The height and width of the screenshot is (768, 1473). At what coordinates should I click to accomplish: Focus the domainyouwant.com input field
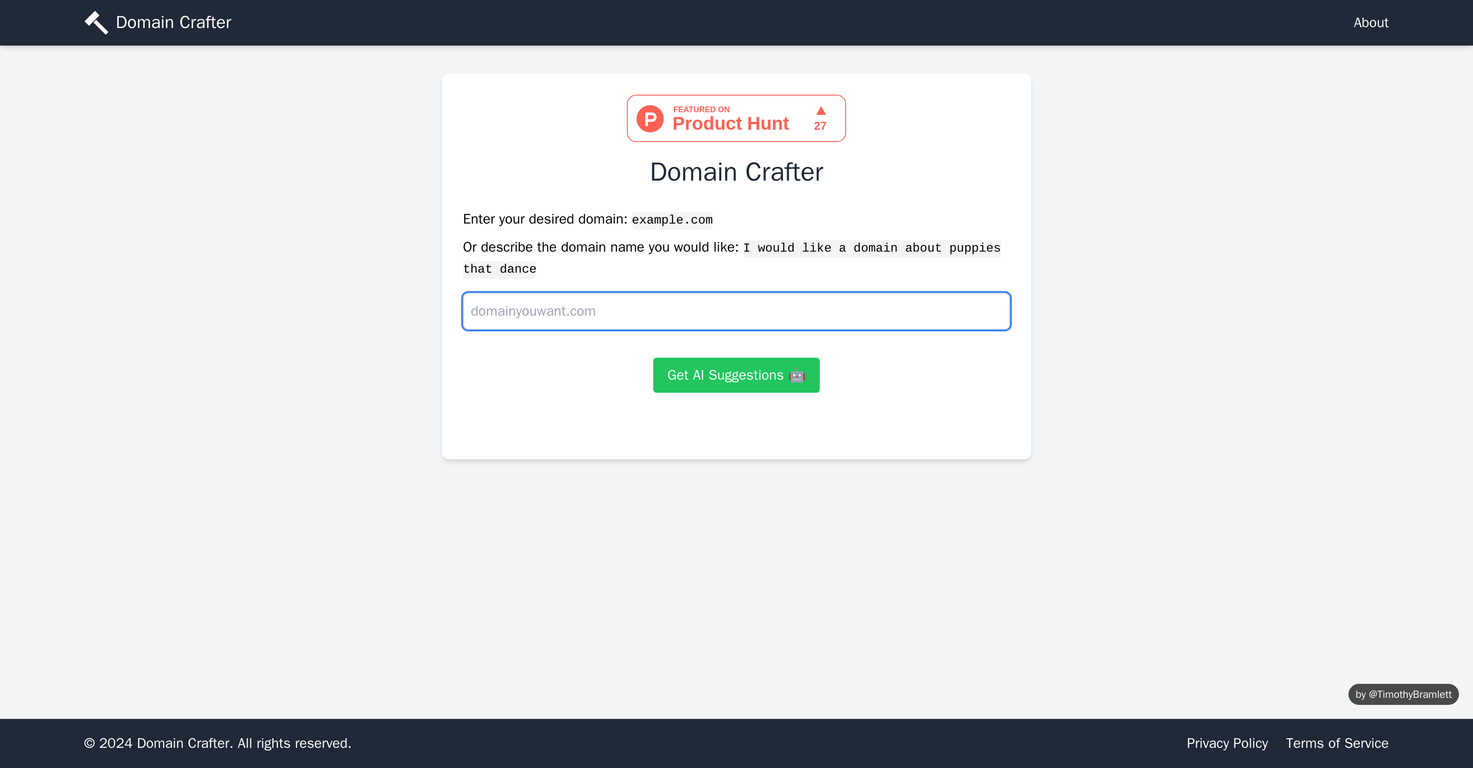tap(736, 311)
